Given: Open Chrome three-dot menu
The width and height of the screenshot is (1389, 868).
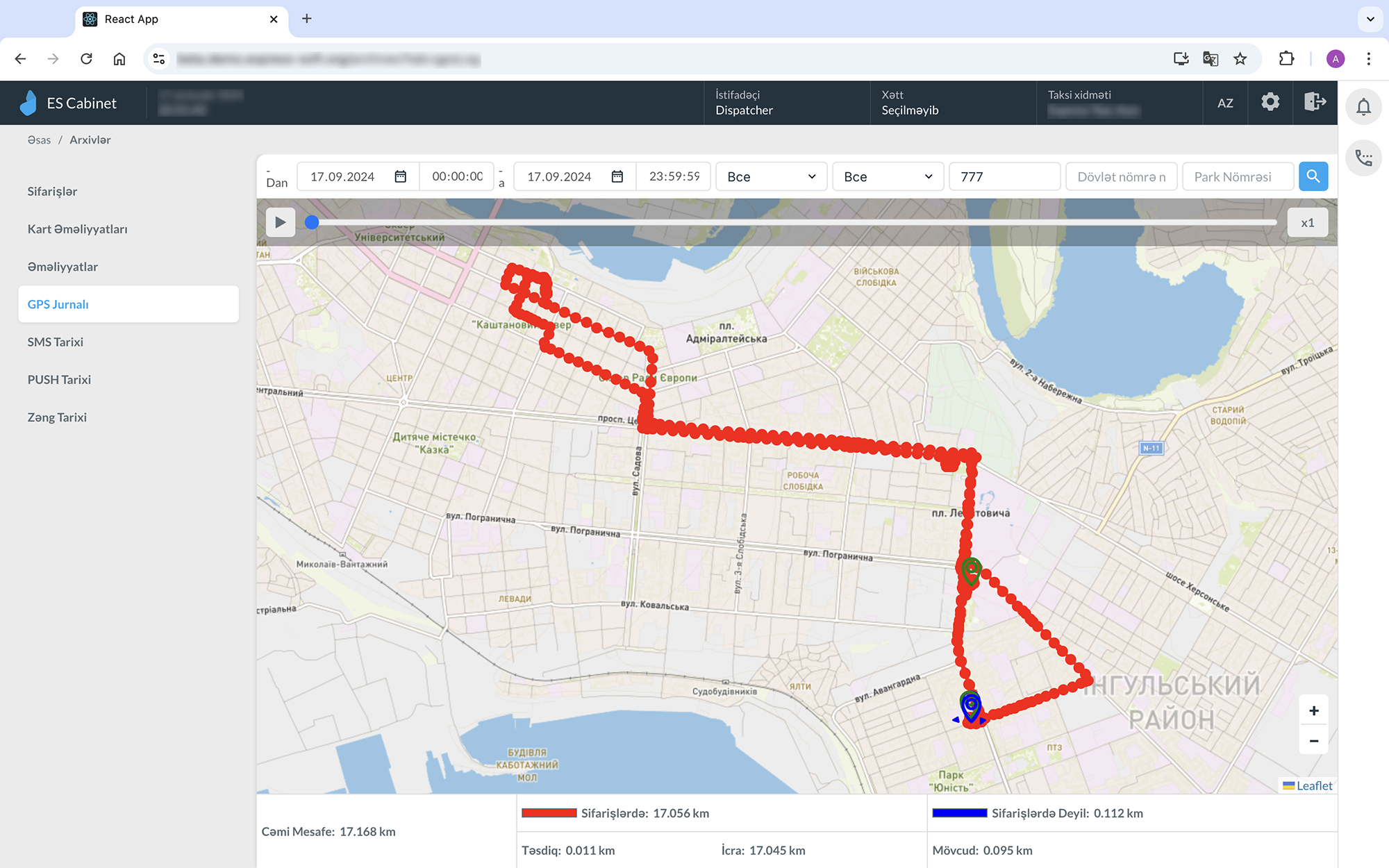Looking at the screenshot, I should click(x=1368, y=59).
